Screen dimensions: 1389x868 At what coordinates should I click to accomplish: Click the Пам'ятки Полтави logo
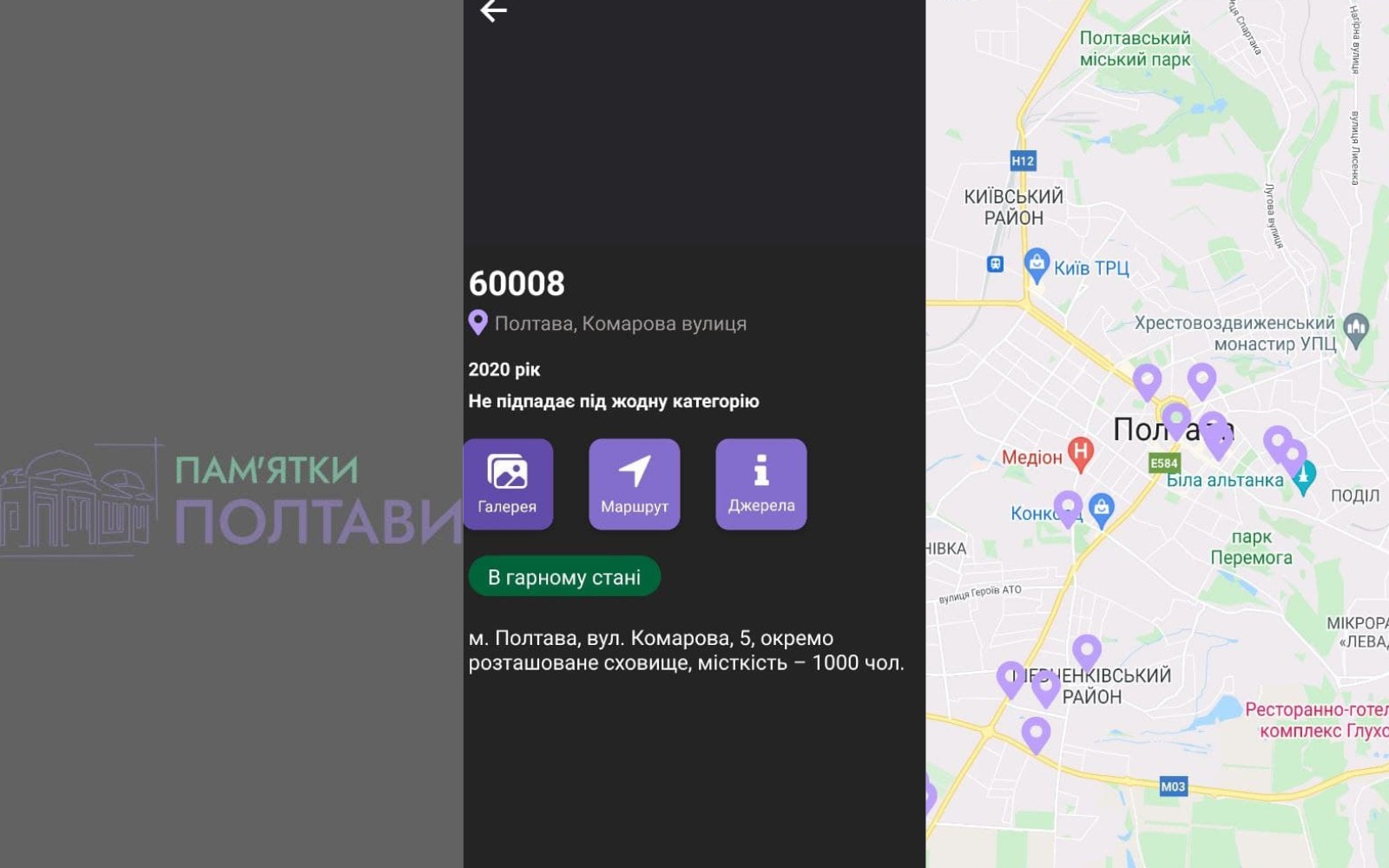pyautogui.click(x=231, y=501)
